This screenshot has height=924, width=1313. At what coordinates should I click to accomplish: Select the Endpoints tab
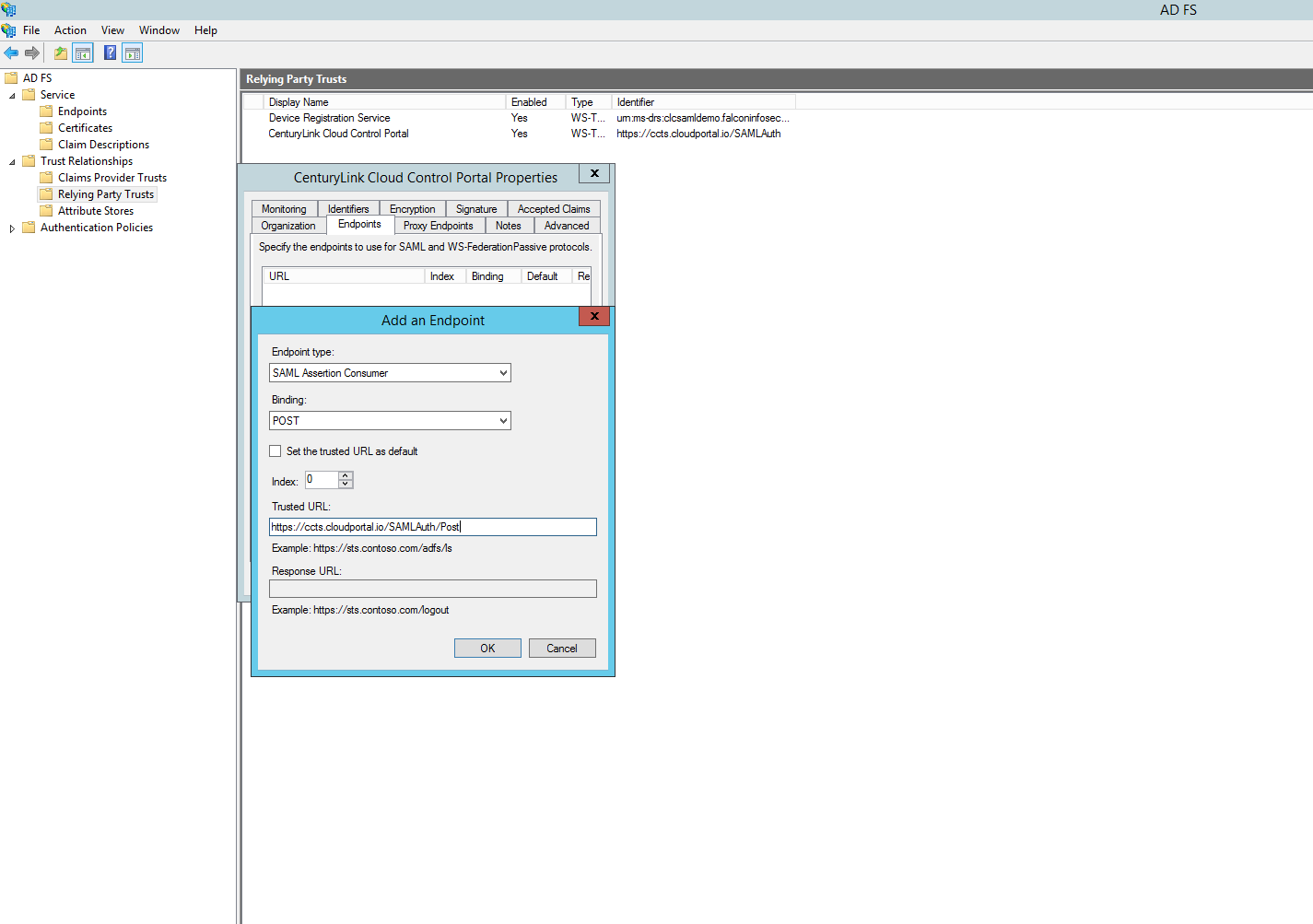[x=359, y=225]
